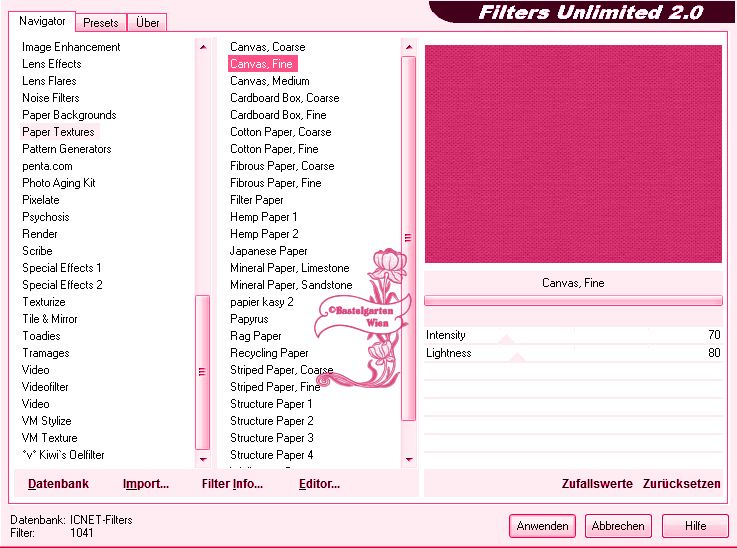Choose Cardboard Box, Coarse filter
737x548 pixels.
click(x=284, y=98)
